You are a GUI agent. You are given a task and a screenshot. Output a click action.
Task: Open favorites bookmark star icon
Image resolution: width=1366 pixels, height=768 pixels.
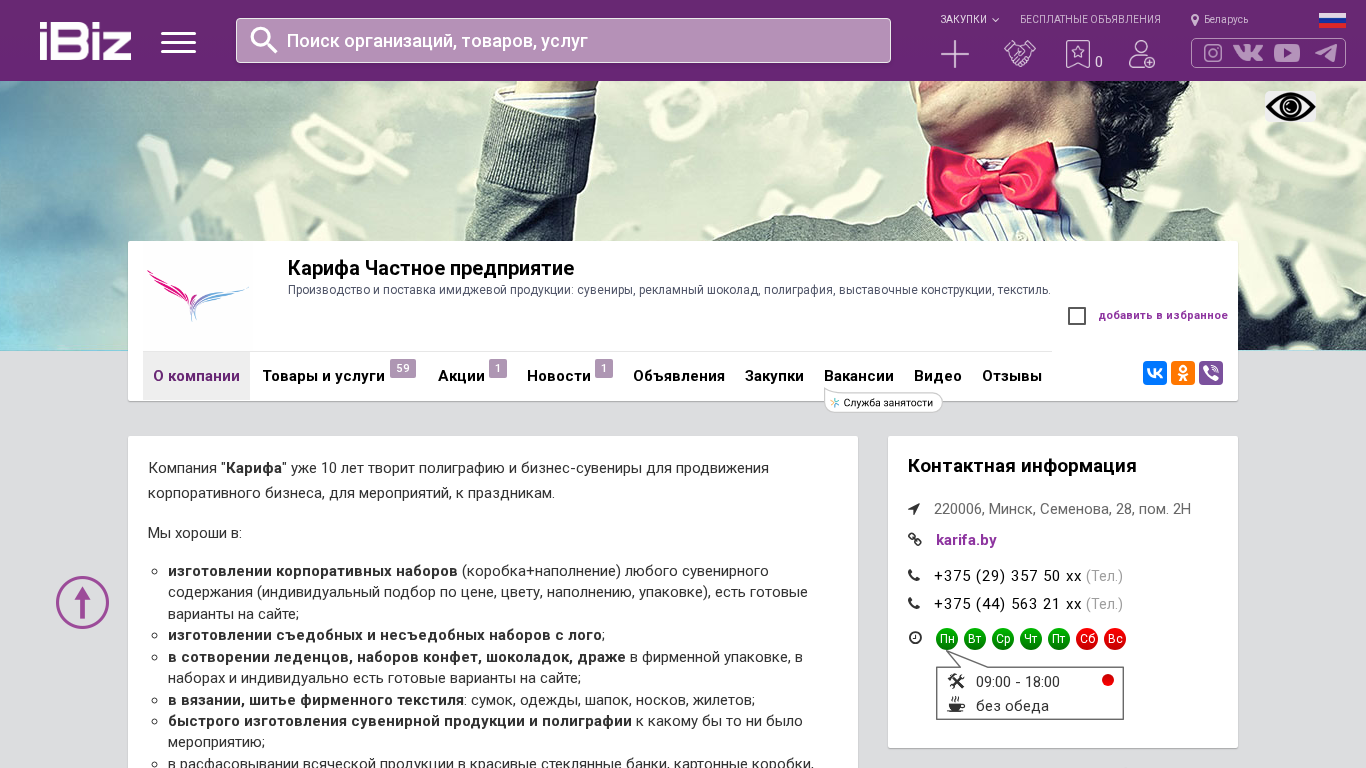1078,54
